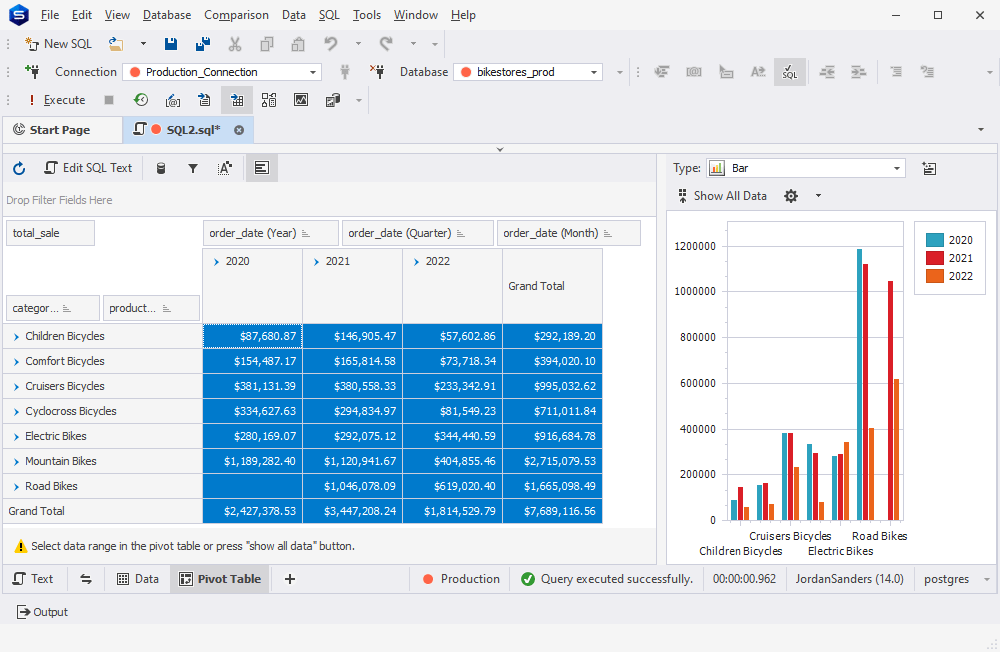This screenshot has height=652, width=1000.
Task: Click the Save file icon
Action: pyautogui.click(x=170, y=44)
